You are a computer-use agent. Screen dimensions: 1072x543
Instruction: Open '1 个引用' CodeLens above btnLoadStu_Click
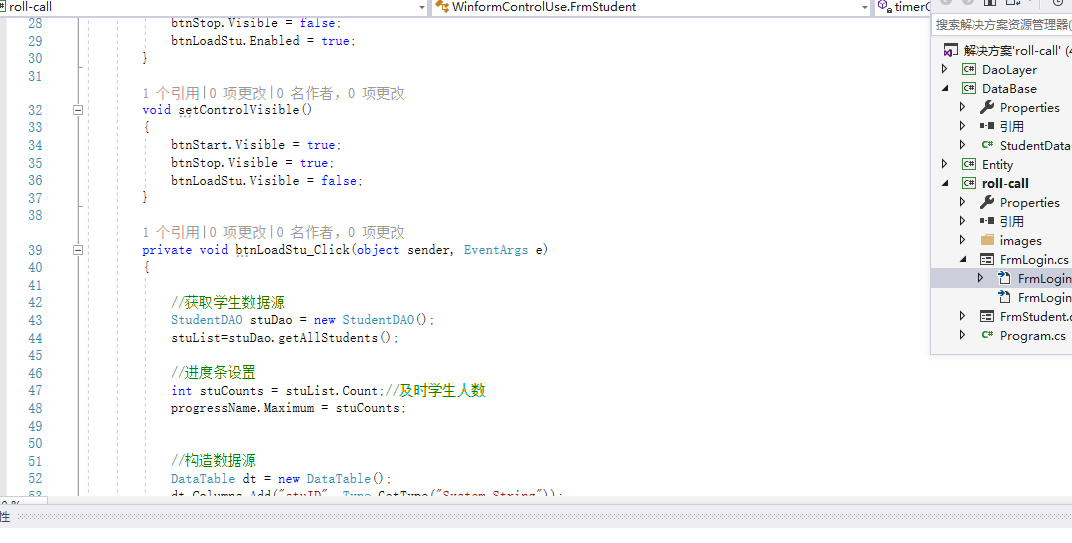171,233
